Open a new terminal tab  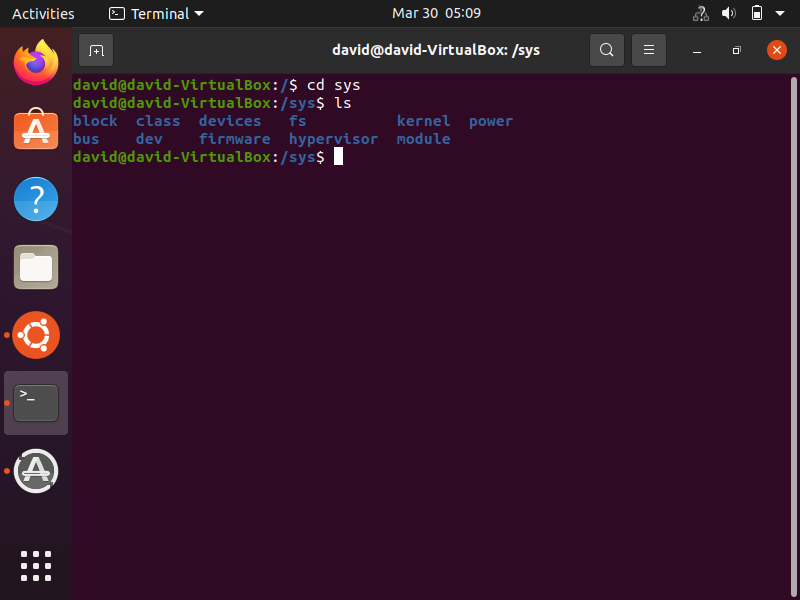pyautogui.click(x=96, y=50)
